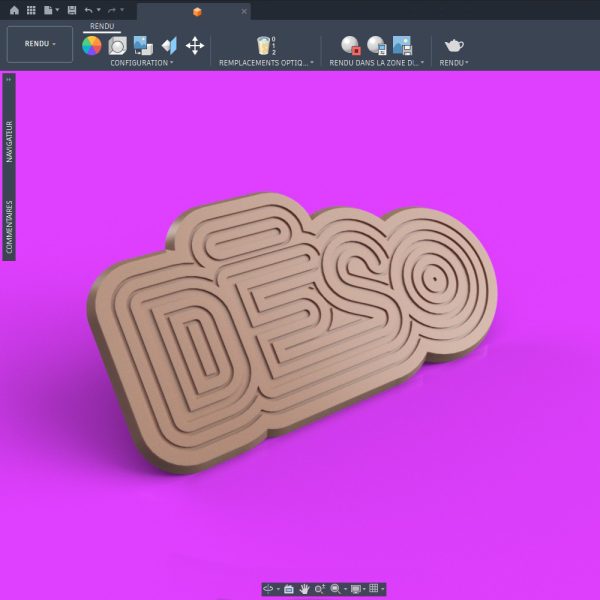
Task: Go to the Home screen icon
Action: pyautogui.click(x=14, y=10)
